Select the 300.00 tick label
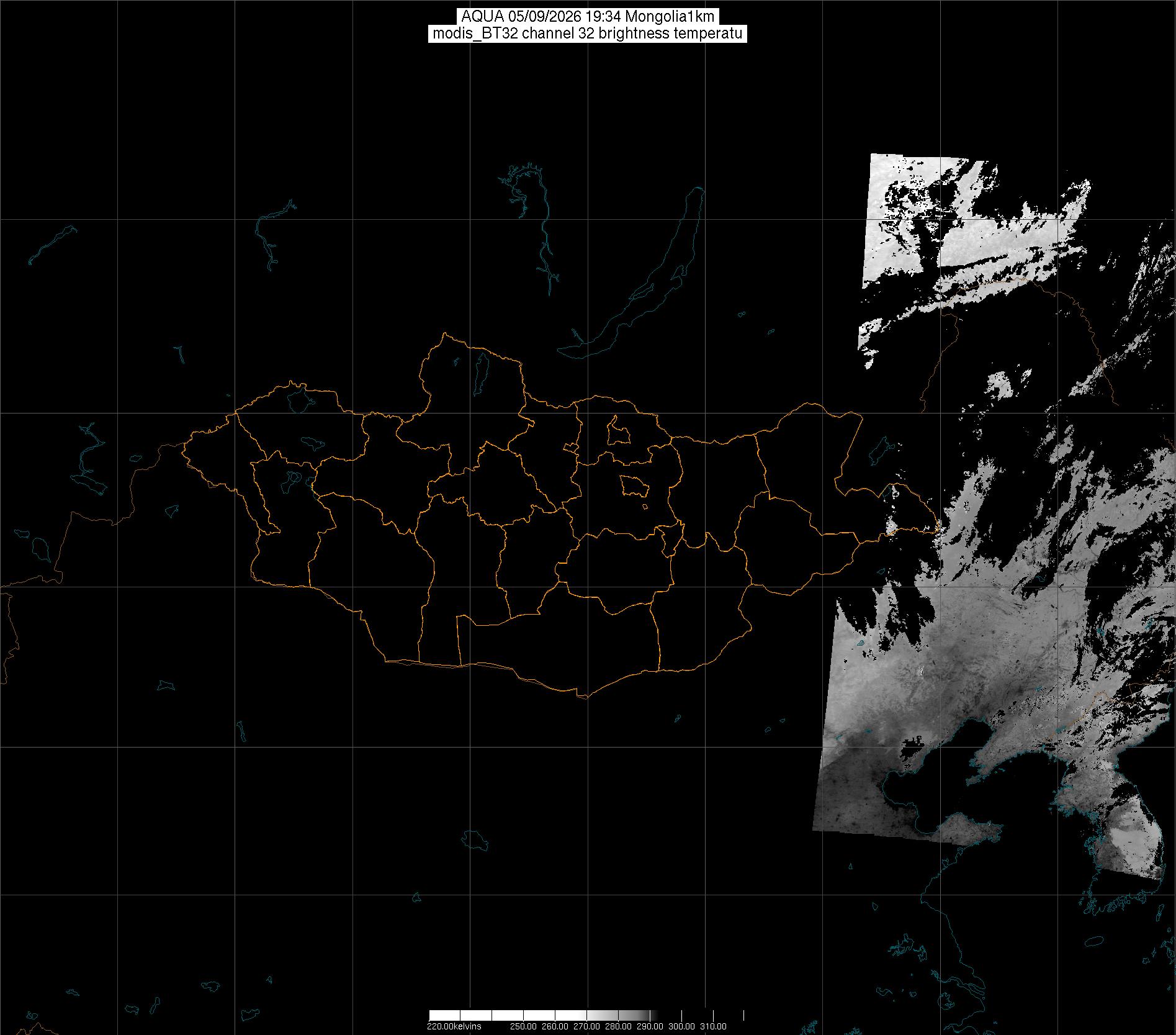Viewport: 1176px width, 1035px height. [682, 1026]
